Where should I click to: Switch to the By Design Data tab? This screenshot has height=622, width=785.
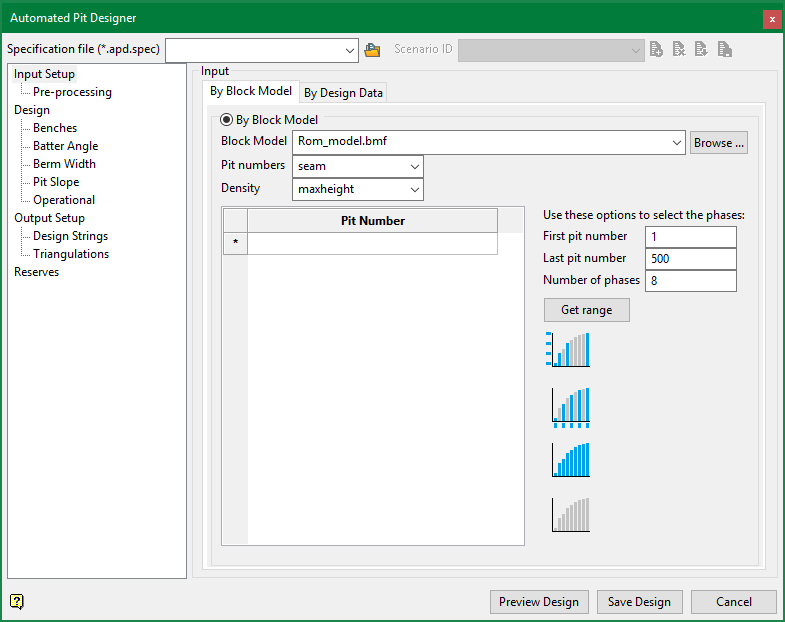pos(343,93)
